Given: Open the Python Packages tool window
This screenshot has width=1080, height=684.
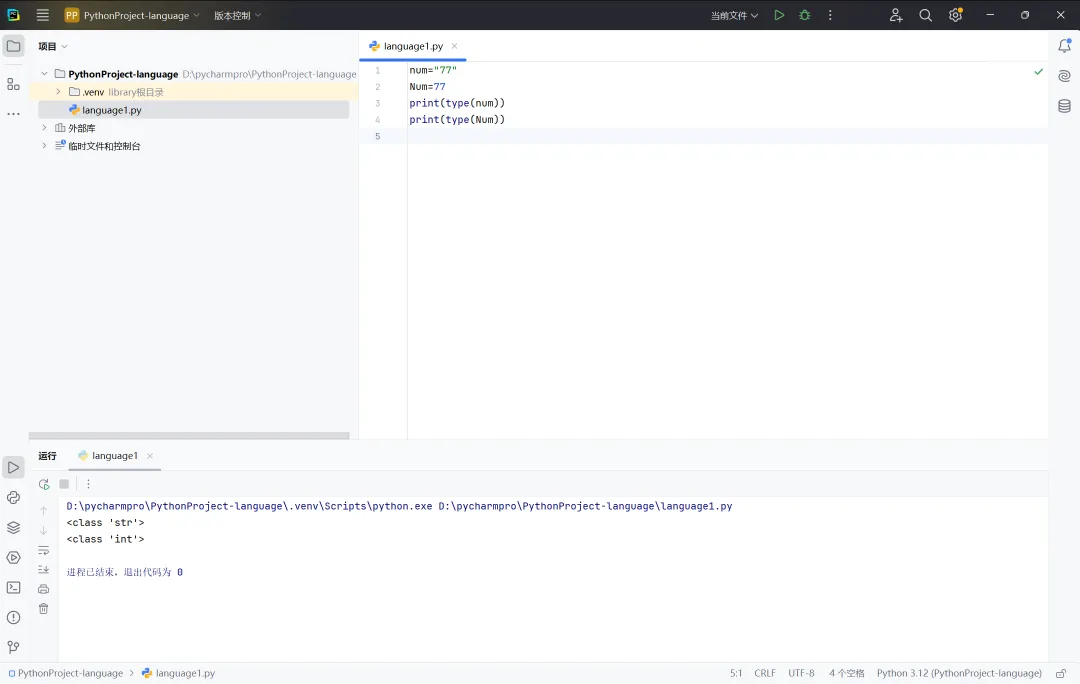Looking at the screenshot, I should [13, 497].
